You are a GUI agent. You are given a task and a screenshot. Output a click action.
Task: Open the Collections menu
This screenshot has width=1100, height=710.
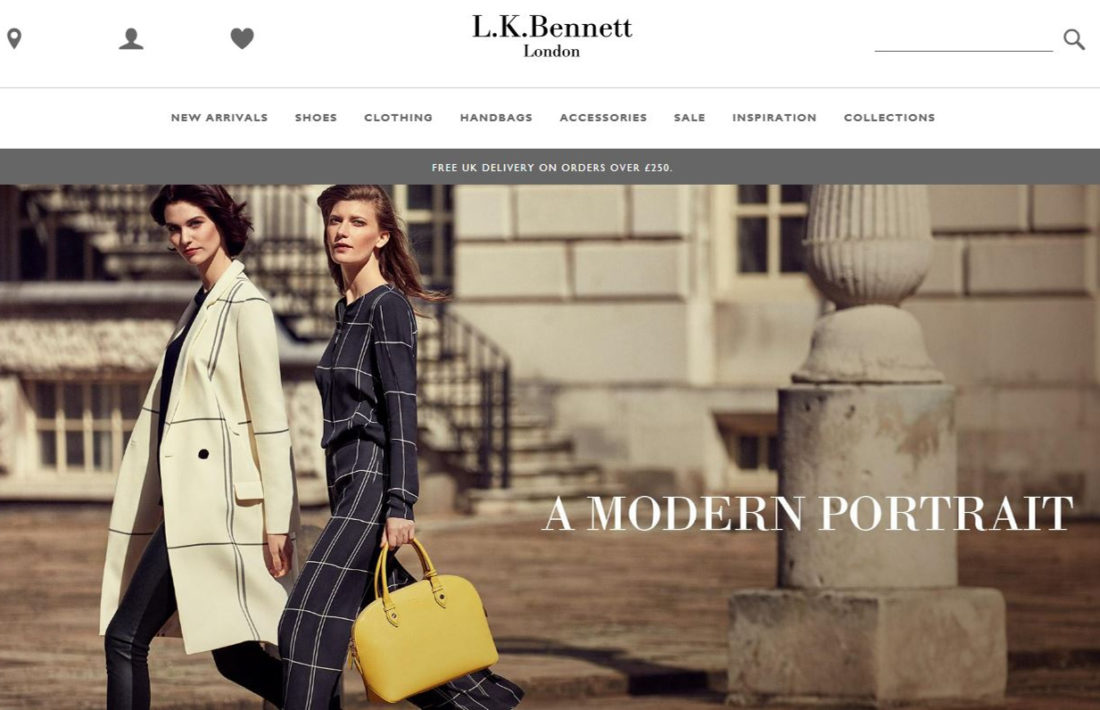pos(890,118)
